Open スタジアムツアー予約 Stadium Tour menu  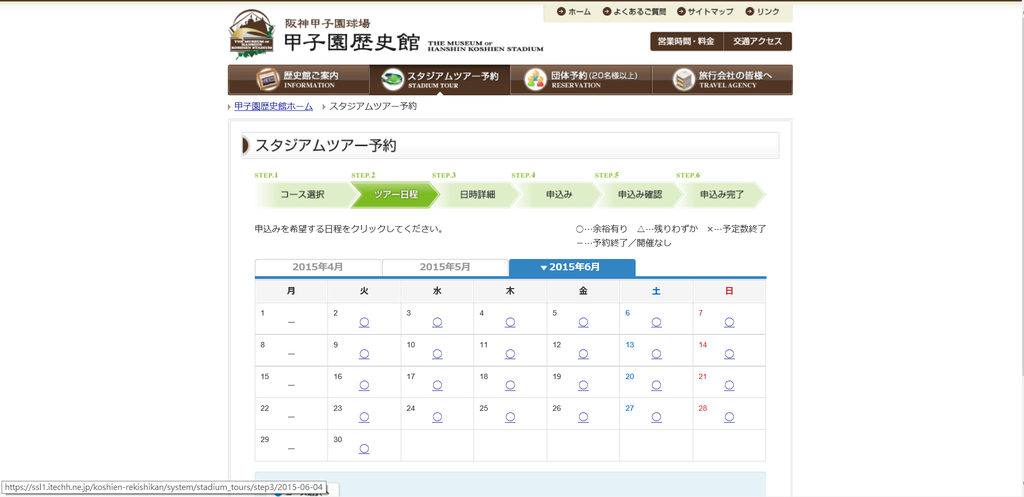coord(439,80)
